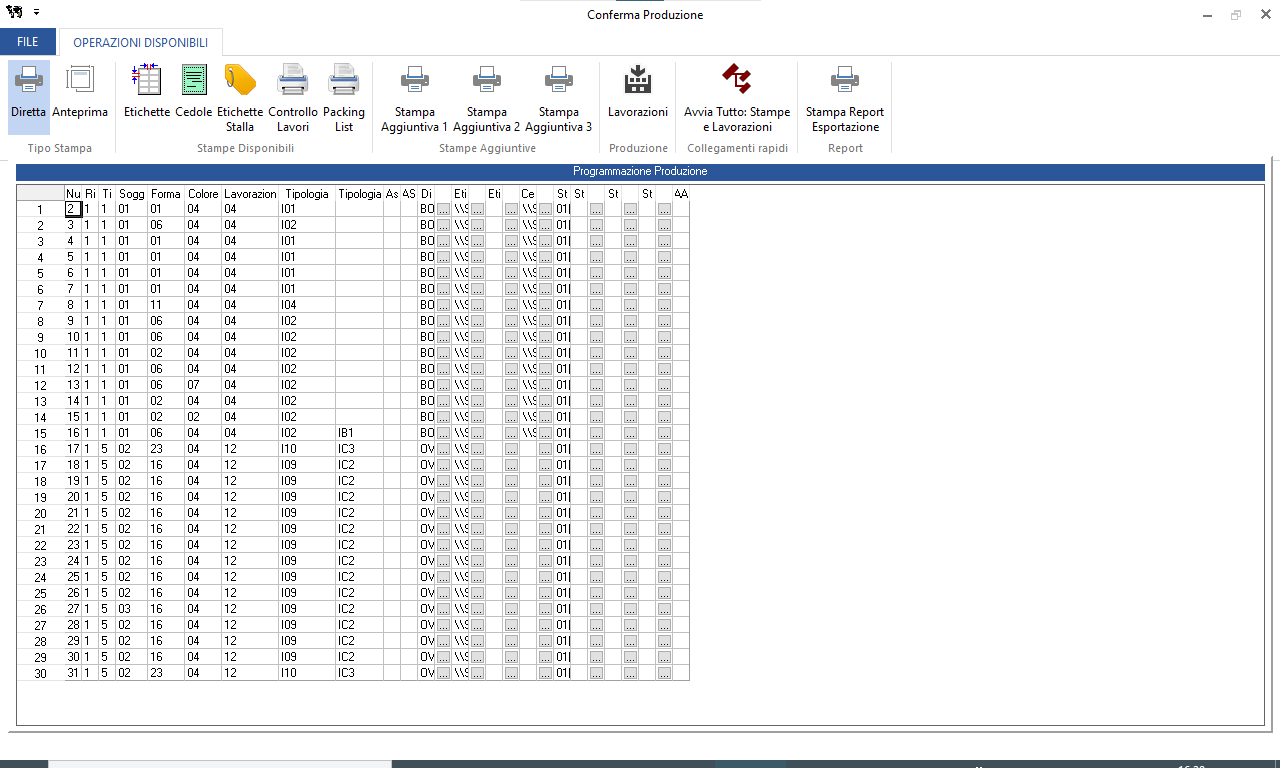Print Etichette Stalla tags
Viewport: 1280px width, 768px height.
(240, 97)
